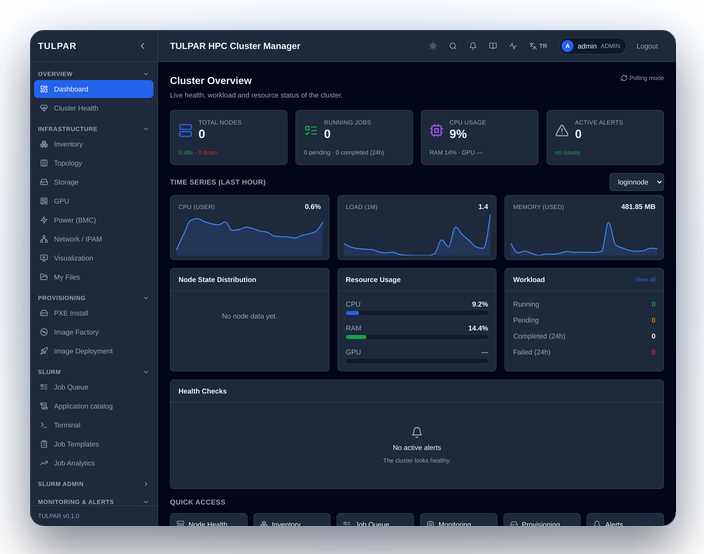This screenshot has width=704, height=554.
Task: Click the CPU usage progress bar
Action: (417, 313)
